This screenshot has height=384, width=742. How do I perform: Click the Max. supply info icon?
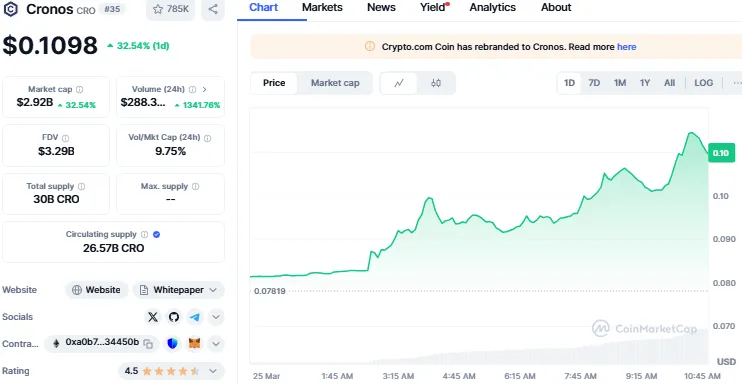tap(195, 187)
